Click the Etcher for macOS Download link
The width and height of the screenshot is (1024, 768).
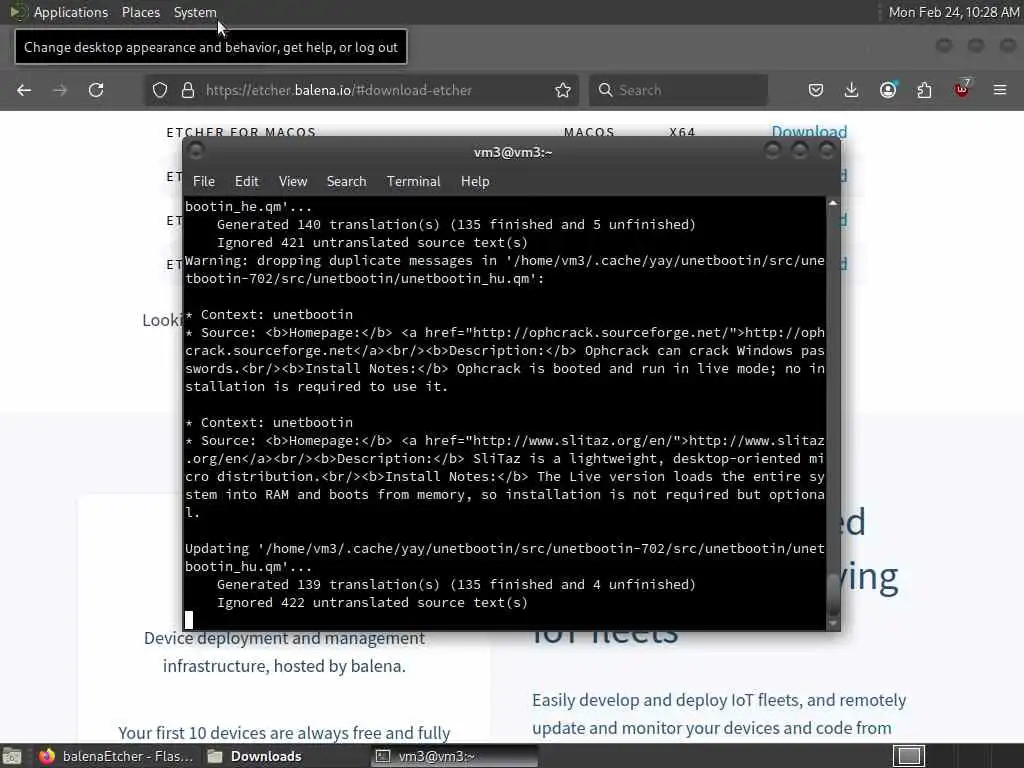[809, 131]
